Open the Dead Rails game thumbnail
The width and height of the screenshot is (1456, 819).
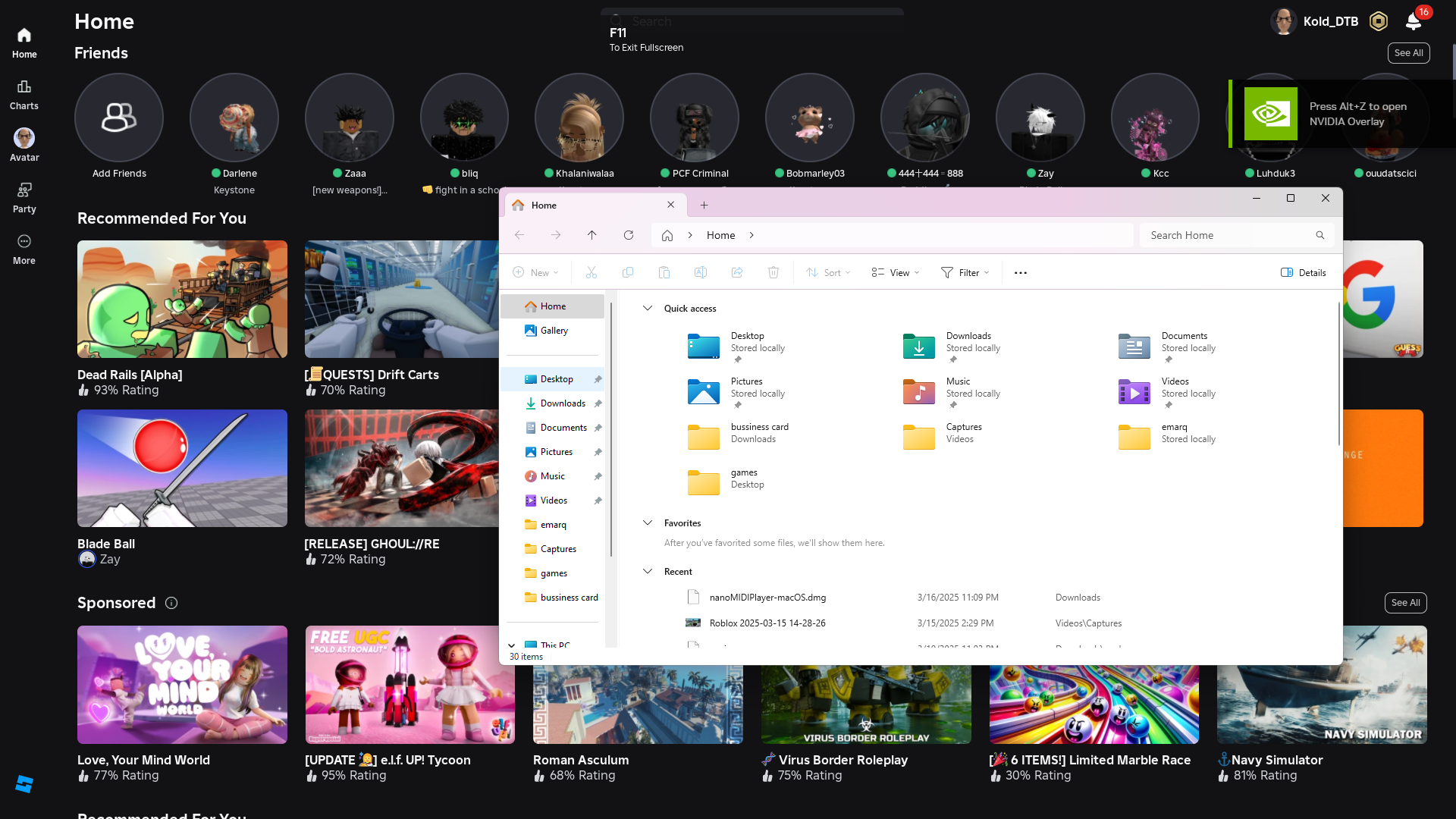182,299
